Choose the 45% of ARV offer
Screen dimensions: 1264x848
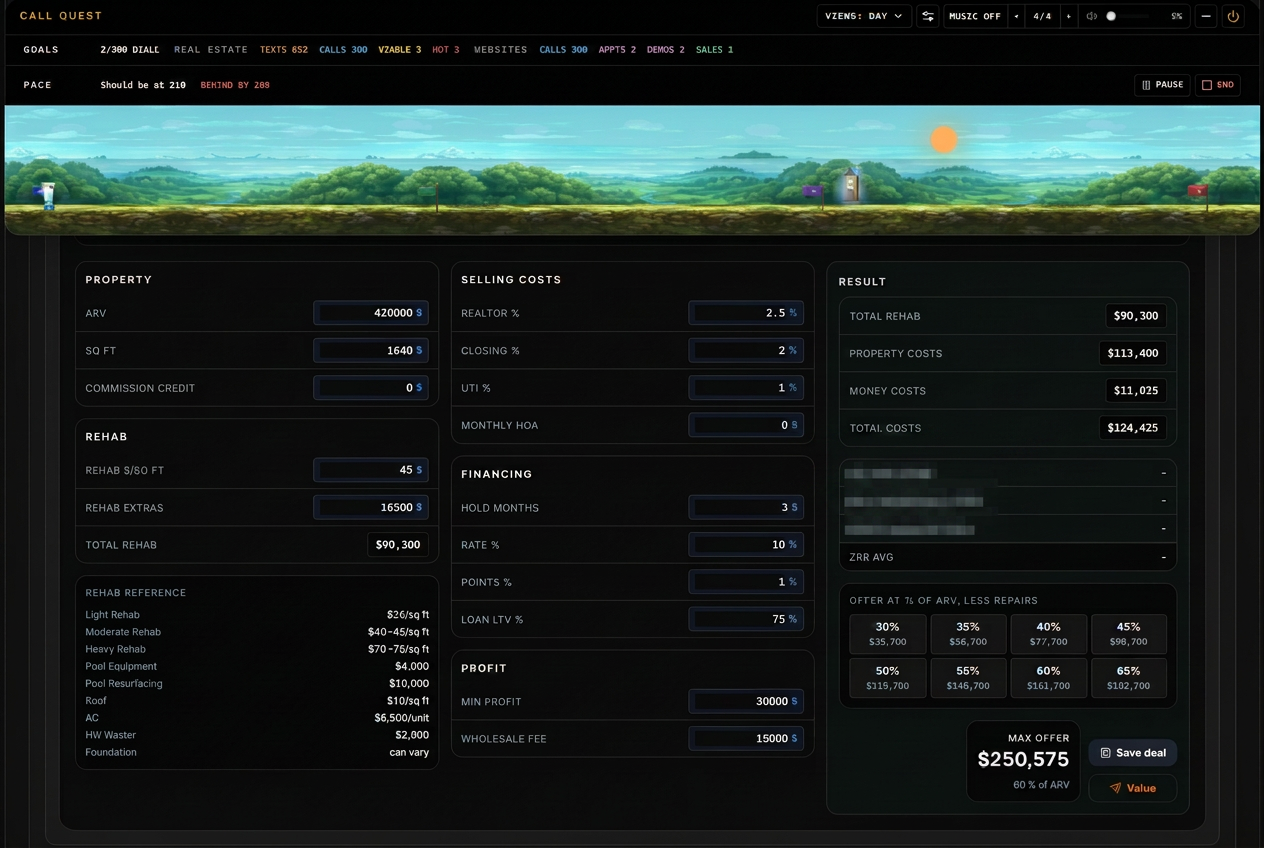tap(1129, 634)
